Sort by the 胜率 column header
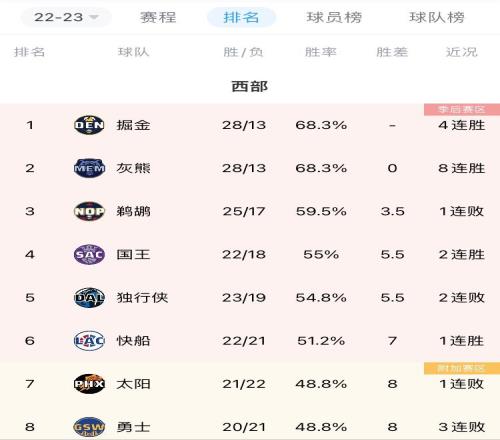The width and height of the screenshot is (500, 440). click(x=321, y=52)
